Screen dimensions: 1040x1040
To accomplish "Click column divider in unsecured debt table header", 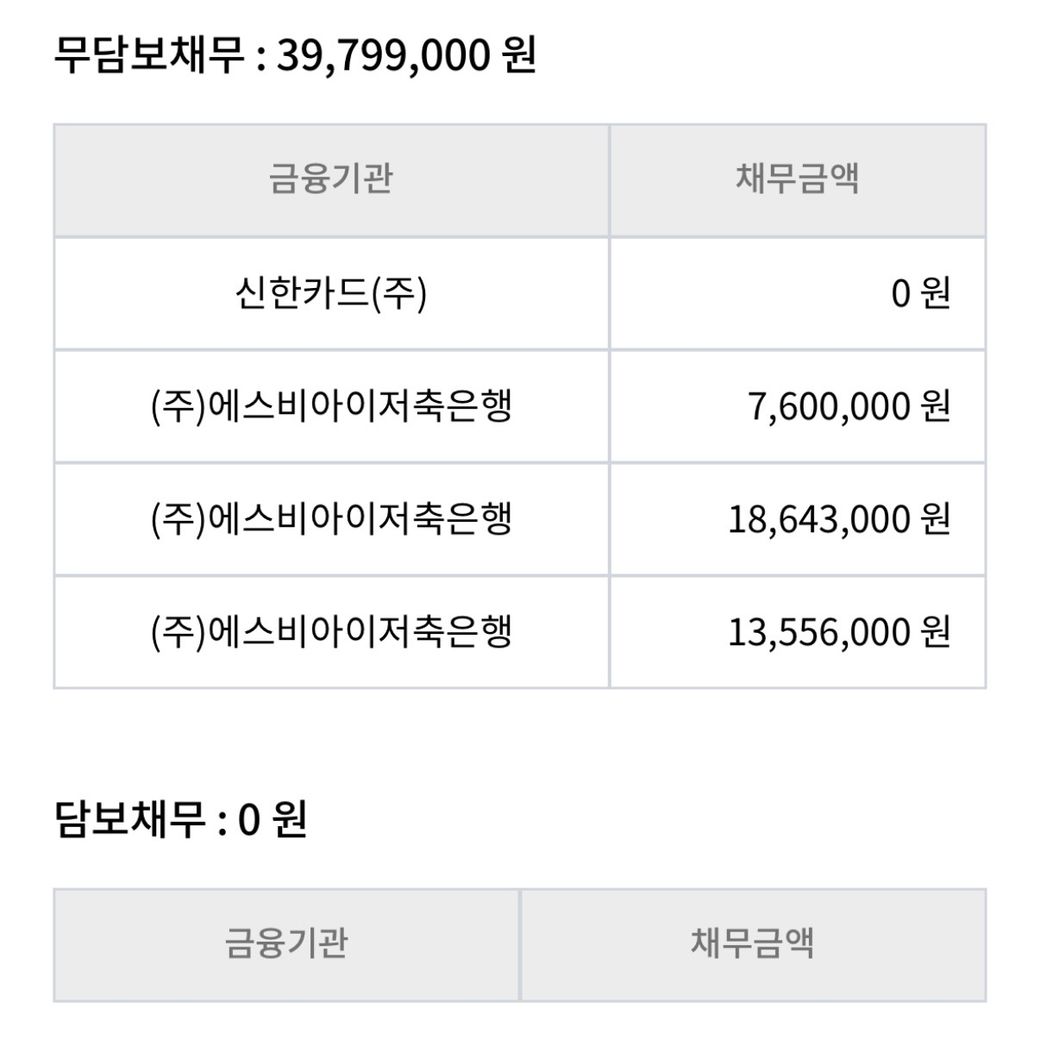I will [x=609, y=180].
